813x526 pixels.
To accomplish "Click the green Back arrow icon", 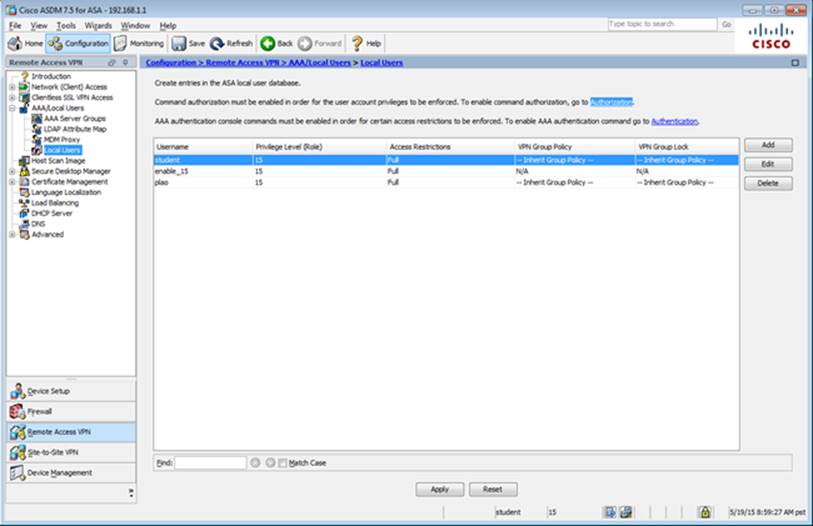I will tap(268, 44).
